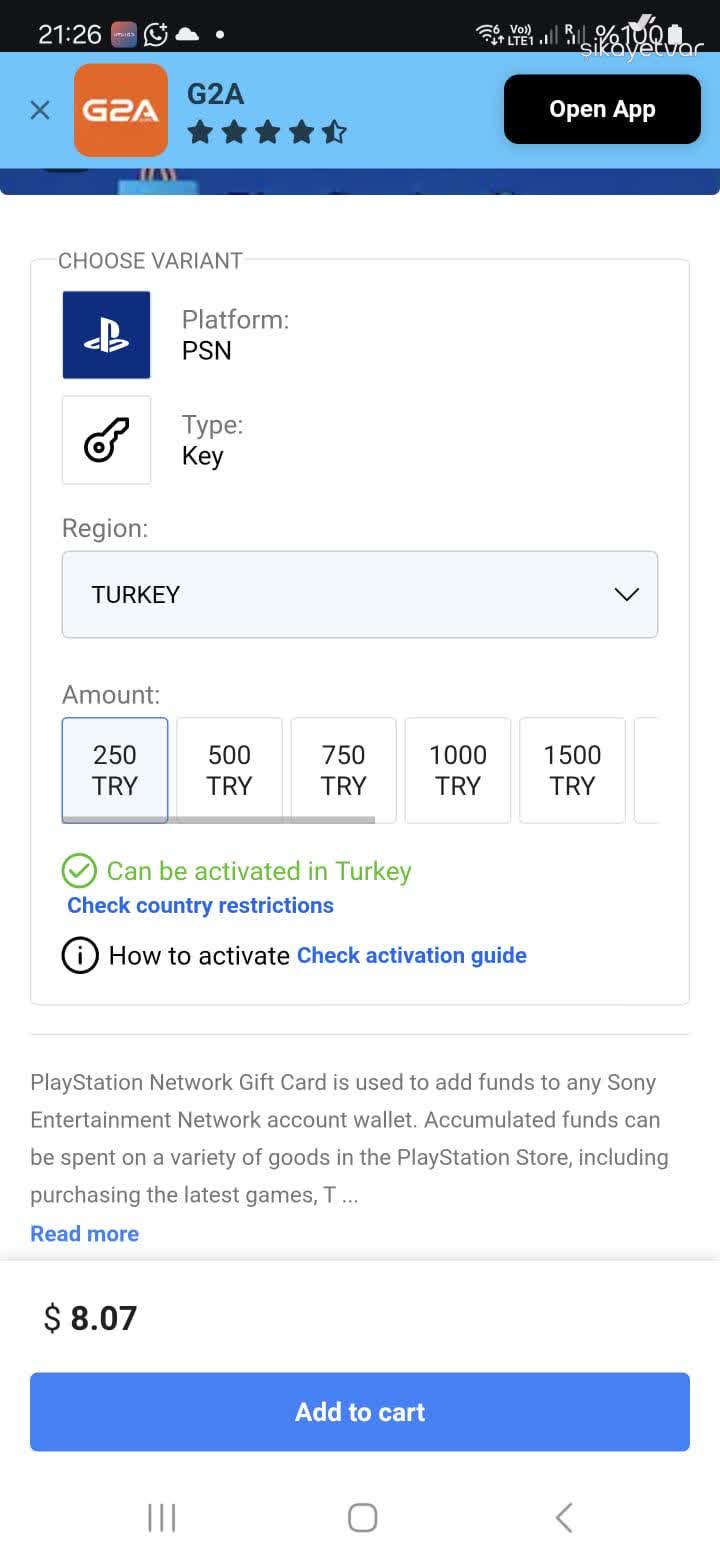Open the Check activation guide link
The image size is (720, 1560).
click(411, 955)
